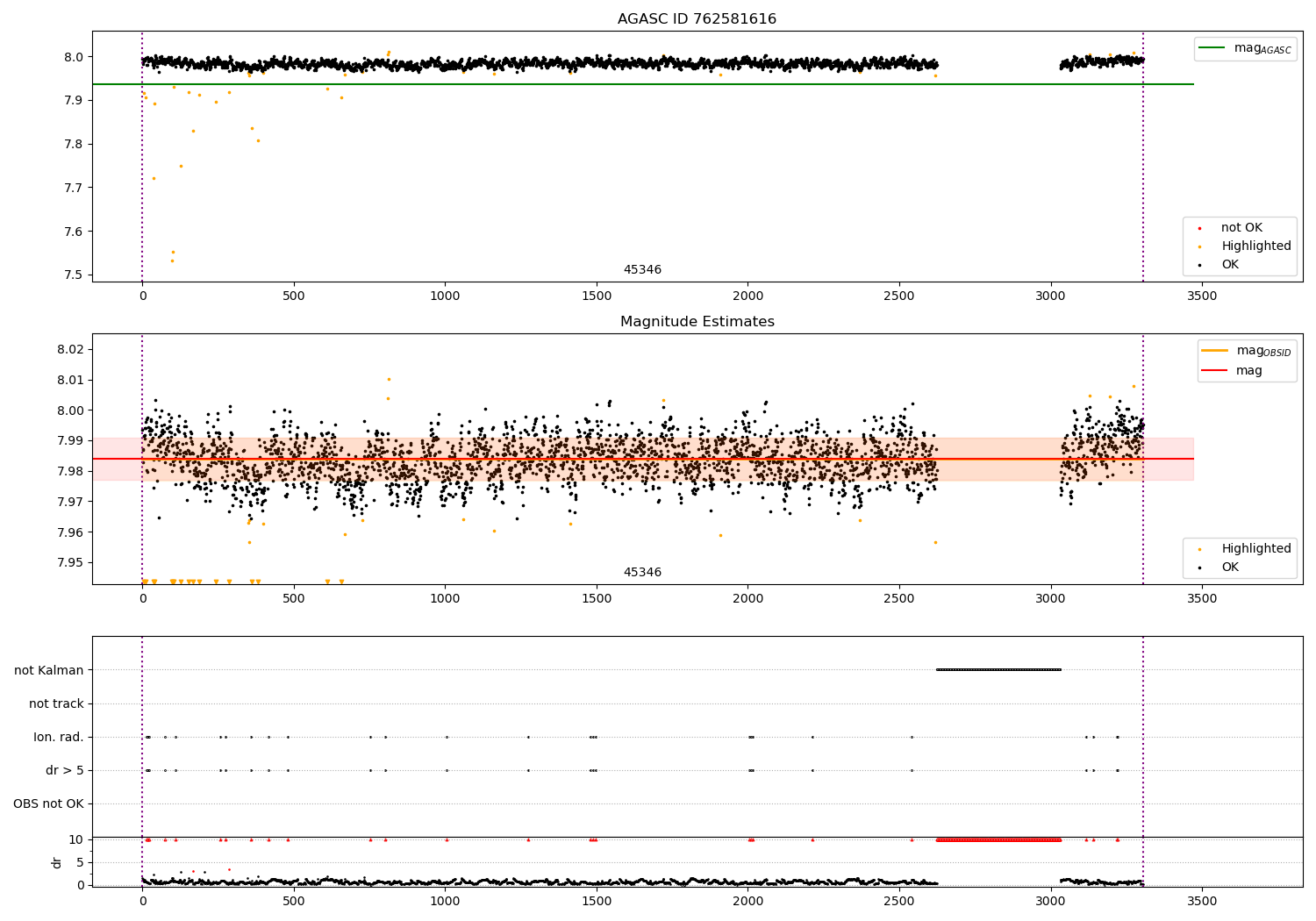
Task: Click the 'dr' y-axis label
Action: point(57,862)
